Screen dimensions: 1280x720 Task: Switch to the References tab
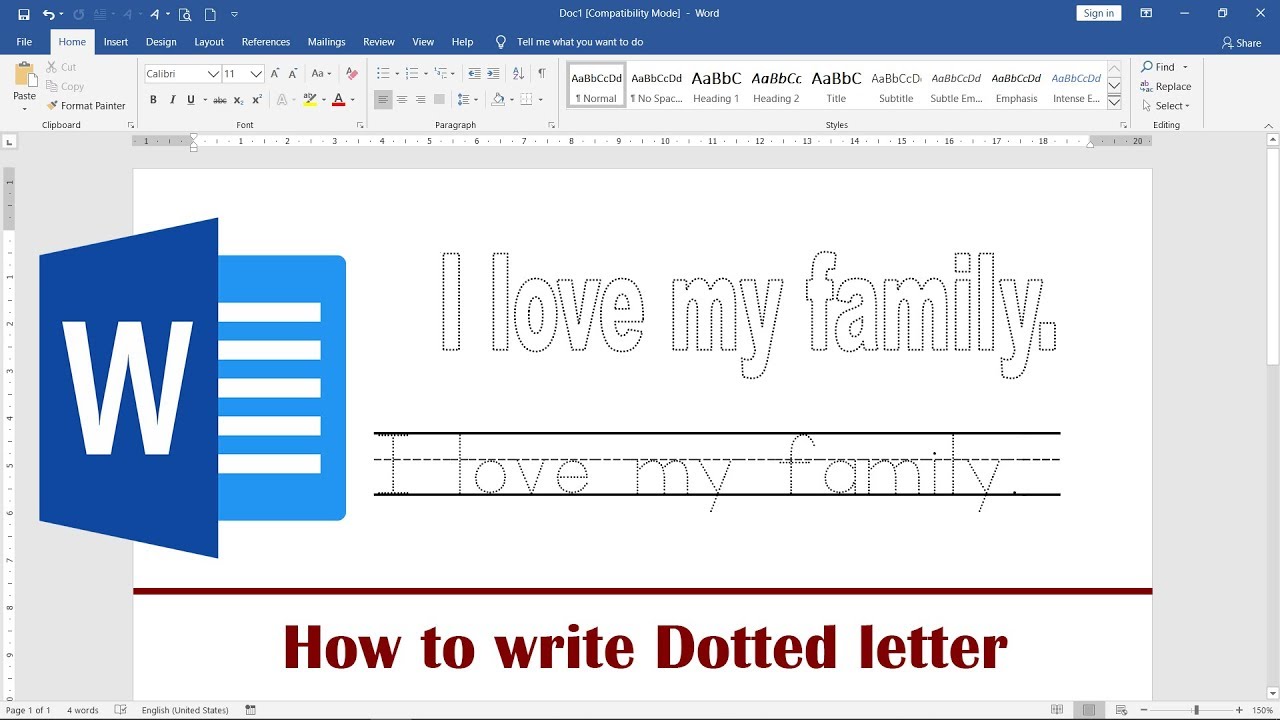coord(266,42)
